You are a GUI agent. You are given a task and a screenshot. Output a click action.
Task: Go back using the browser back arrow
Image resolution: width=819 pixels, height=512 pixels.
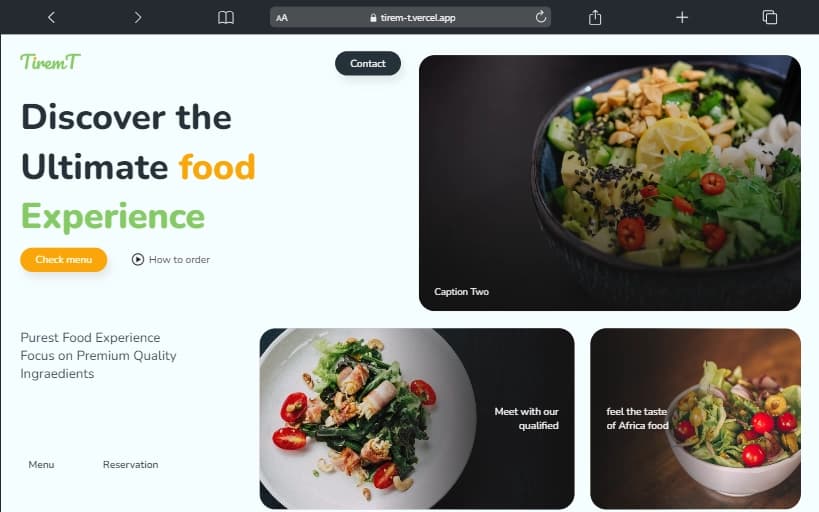pos(51,17)
